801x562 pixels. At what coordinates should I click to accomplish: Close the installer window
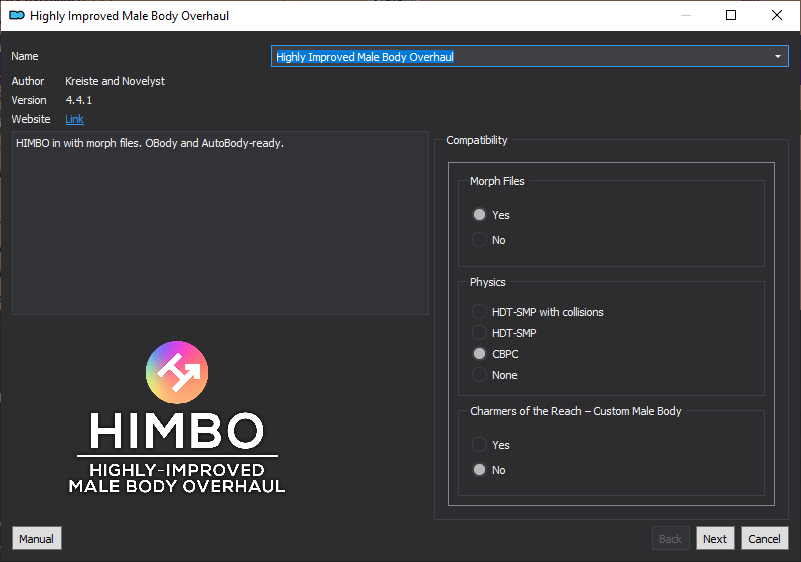(x=776, y=15)
